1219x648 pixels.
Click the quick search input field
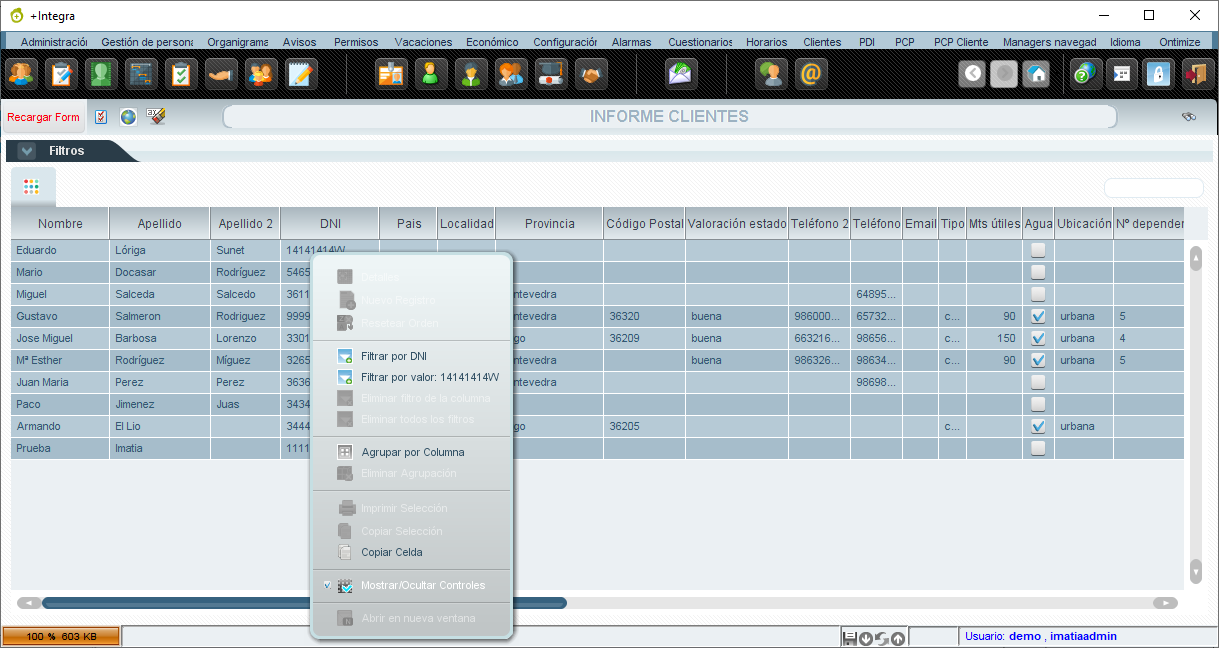click(1153, 188)
